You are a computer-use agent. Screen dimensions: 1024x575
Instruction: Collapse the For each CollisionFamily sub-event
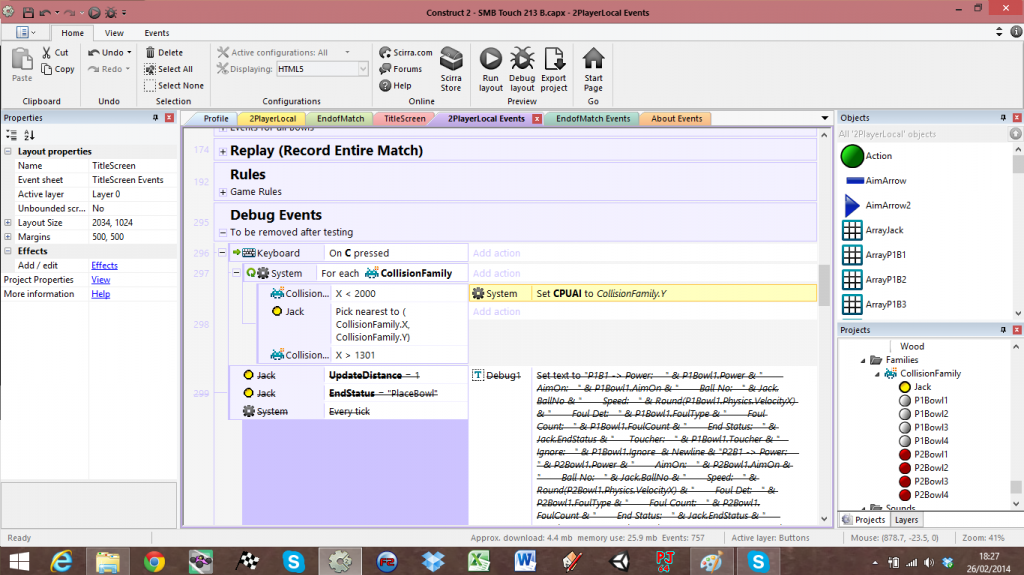[236, 272]
